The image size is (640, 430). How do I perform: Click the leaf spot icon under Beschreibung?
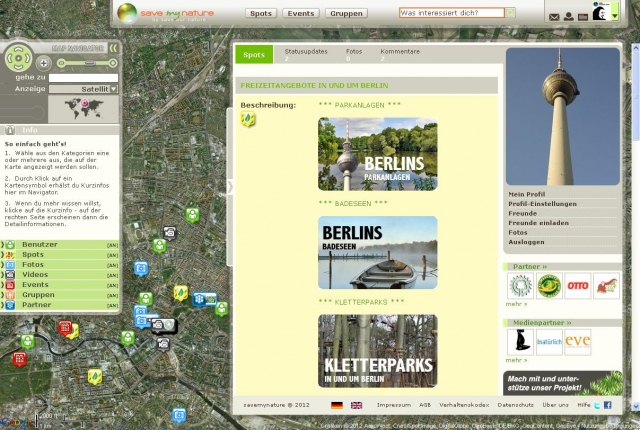point(248,119)
